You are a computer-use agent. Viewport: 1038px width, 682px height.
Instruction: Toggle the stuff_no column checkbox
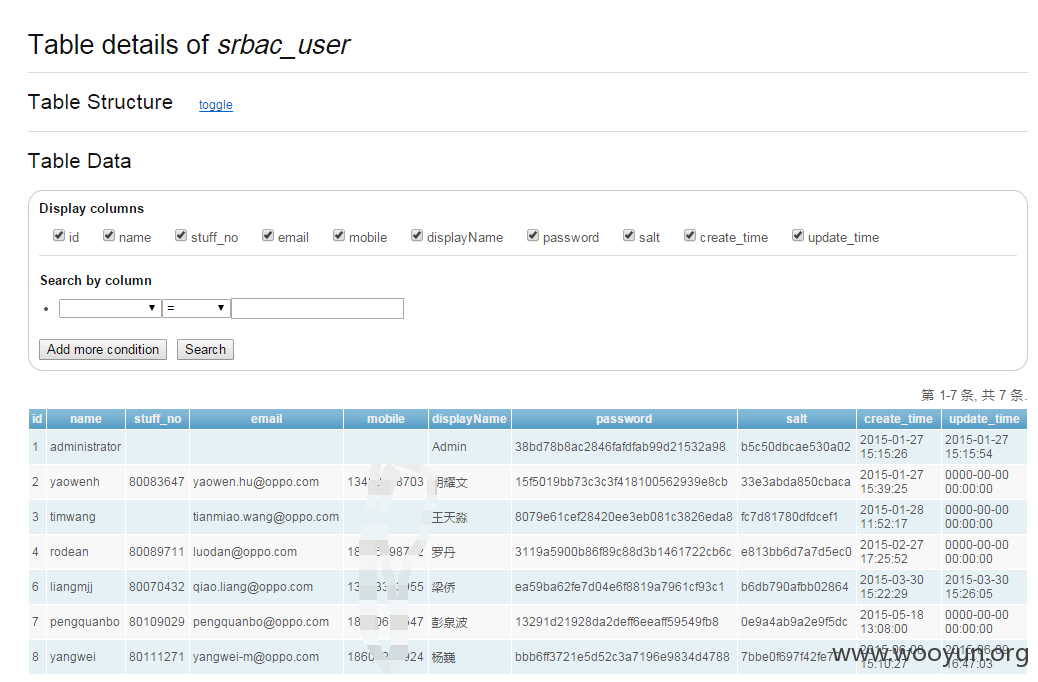coord(181,236)
